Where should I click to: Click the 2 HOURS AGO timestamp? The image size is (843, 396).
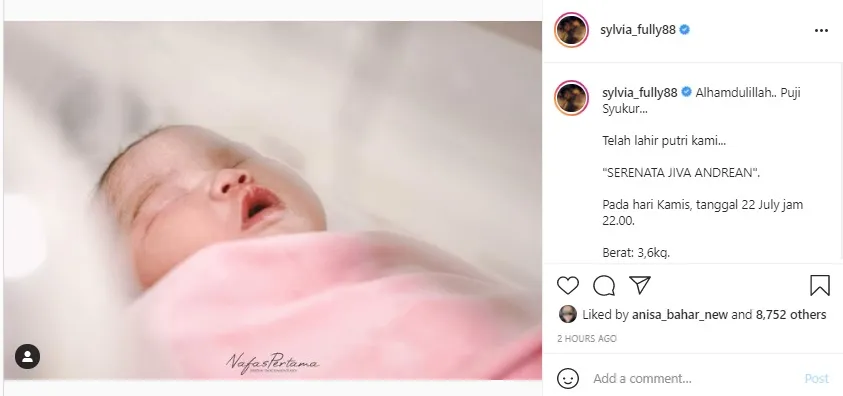pyautogui.click(x=587, y=339)
